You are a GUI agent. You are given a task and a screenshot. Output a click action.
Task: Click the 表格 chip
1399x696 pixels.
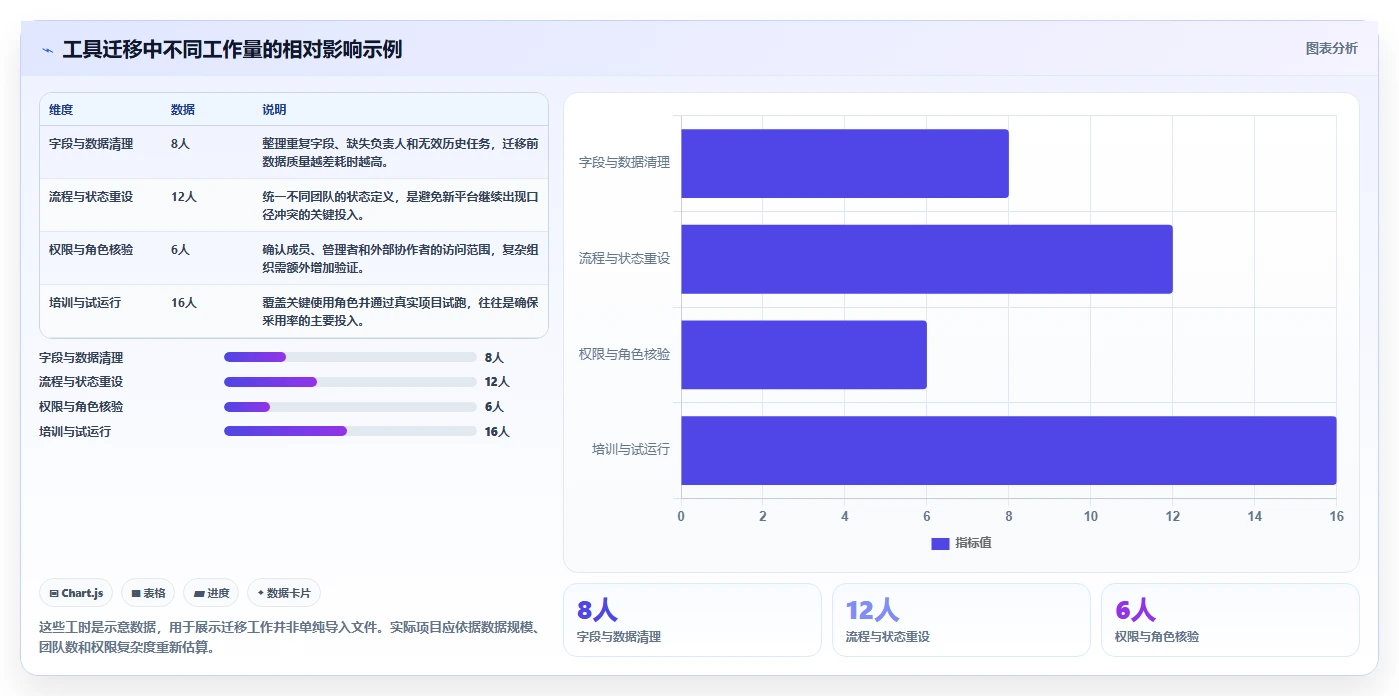click(x=148, y=593)
